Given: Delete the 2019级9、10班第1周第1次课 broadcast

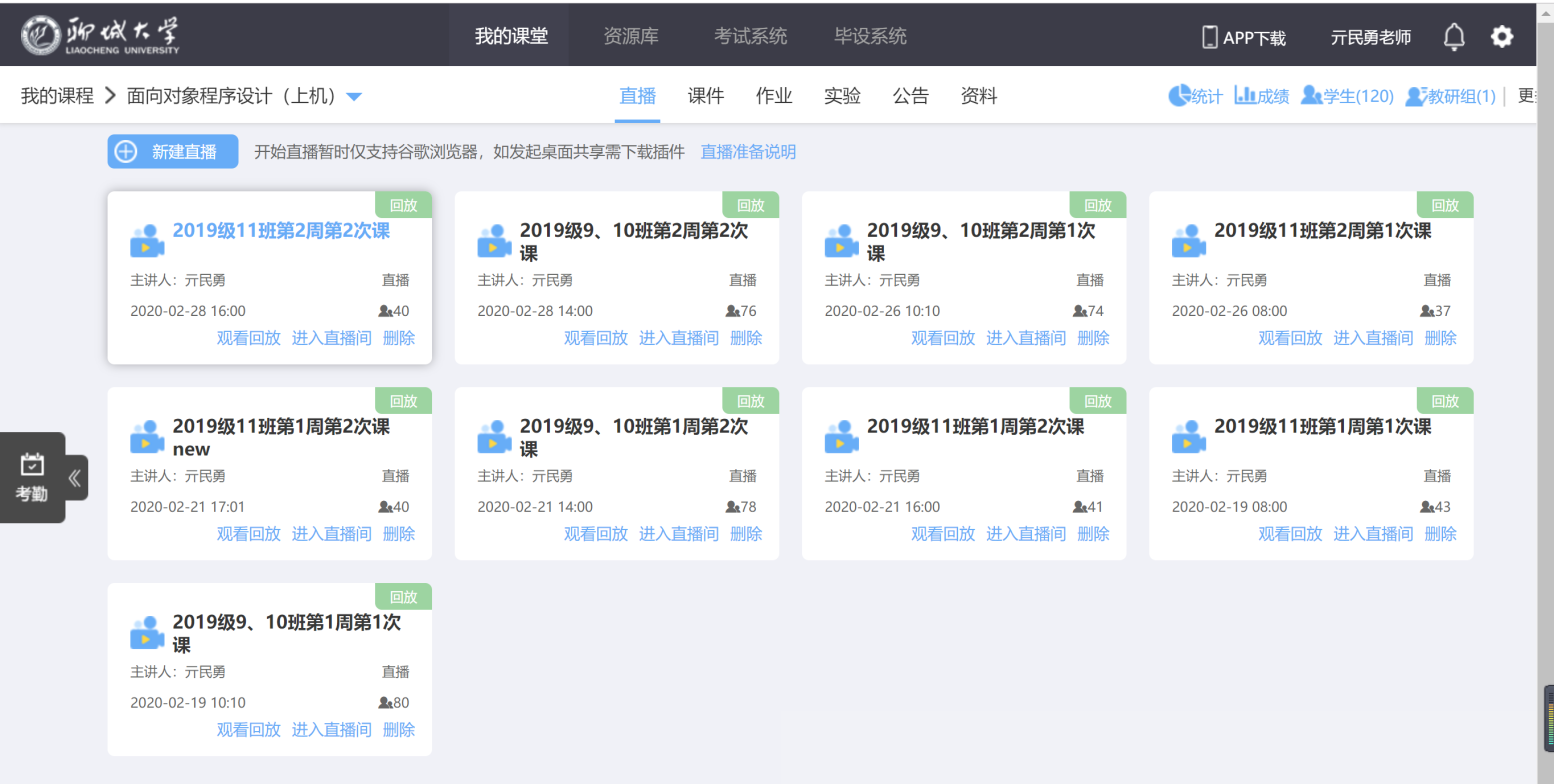Looking at the screenshot, I should [398, 730].
